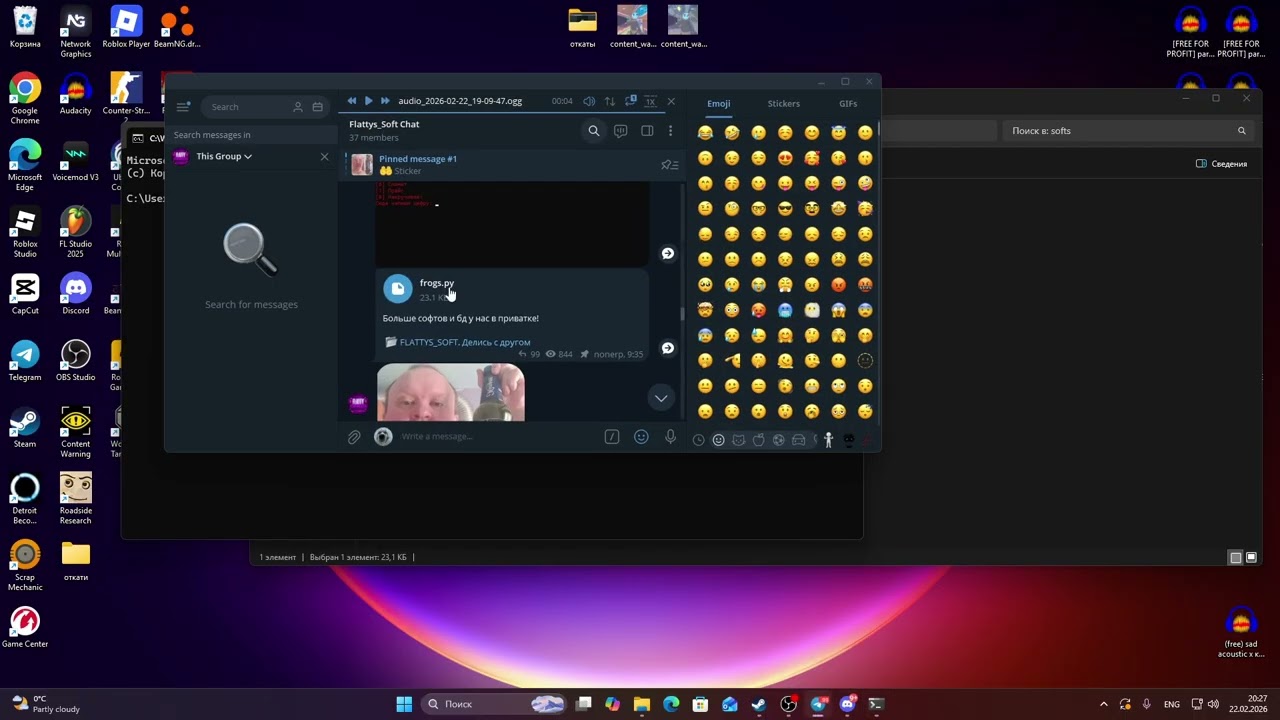Switch Explorer to details list view
Screen dimensions: 1280x720
(1235, 558)
